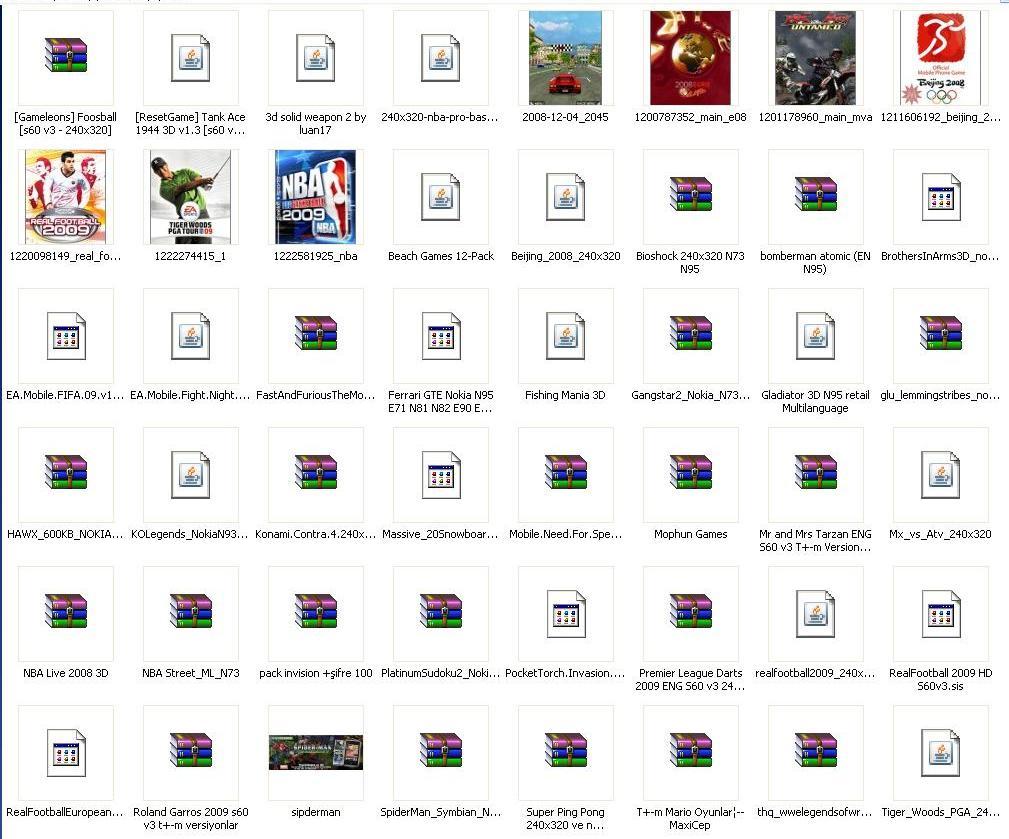This screenshot has height=839, width=1009.
Task: Select the Gladiator 3D N95 retail file icon
Action: (815, 335)
